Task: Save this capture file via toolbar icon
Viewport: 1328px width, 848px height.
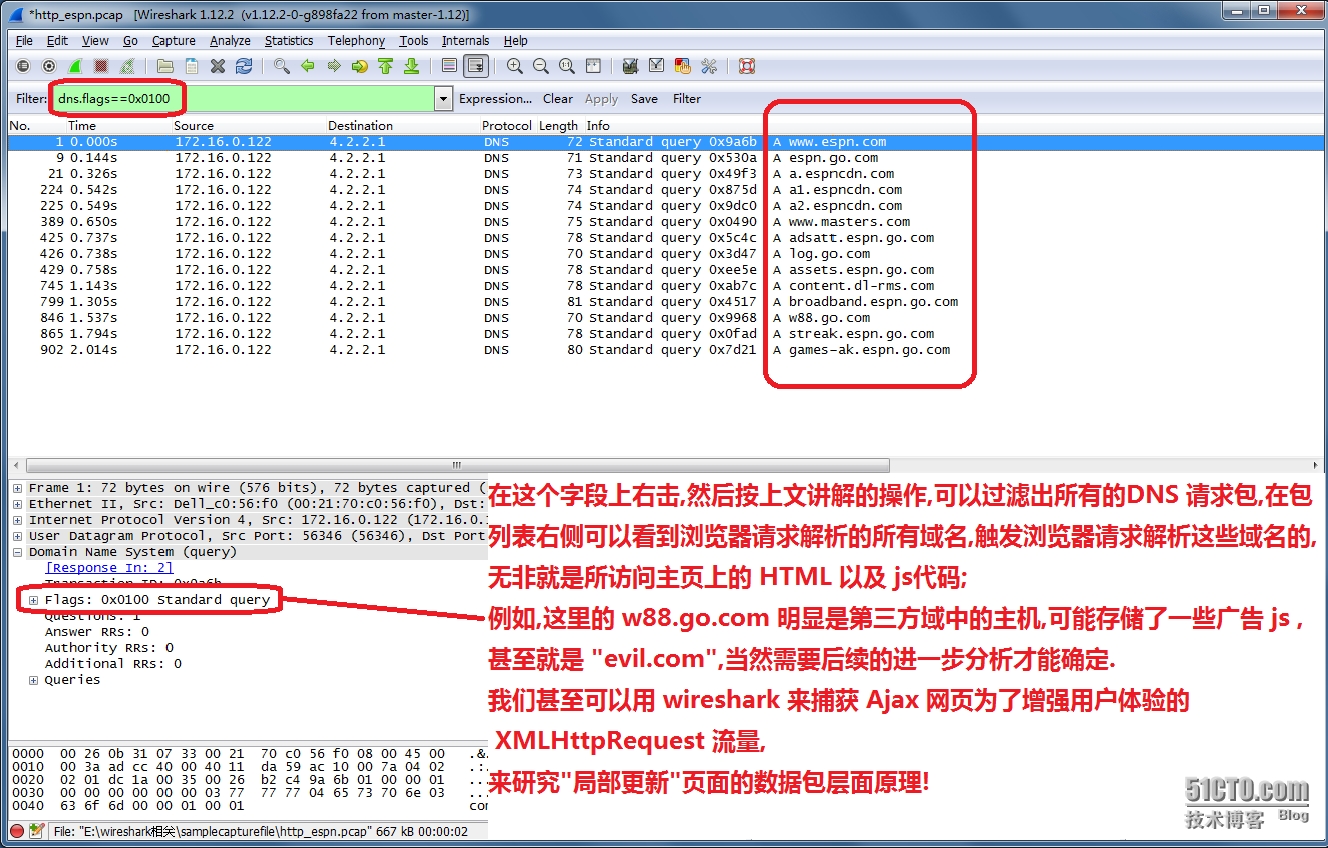Action: (x=192, y=66)
